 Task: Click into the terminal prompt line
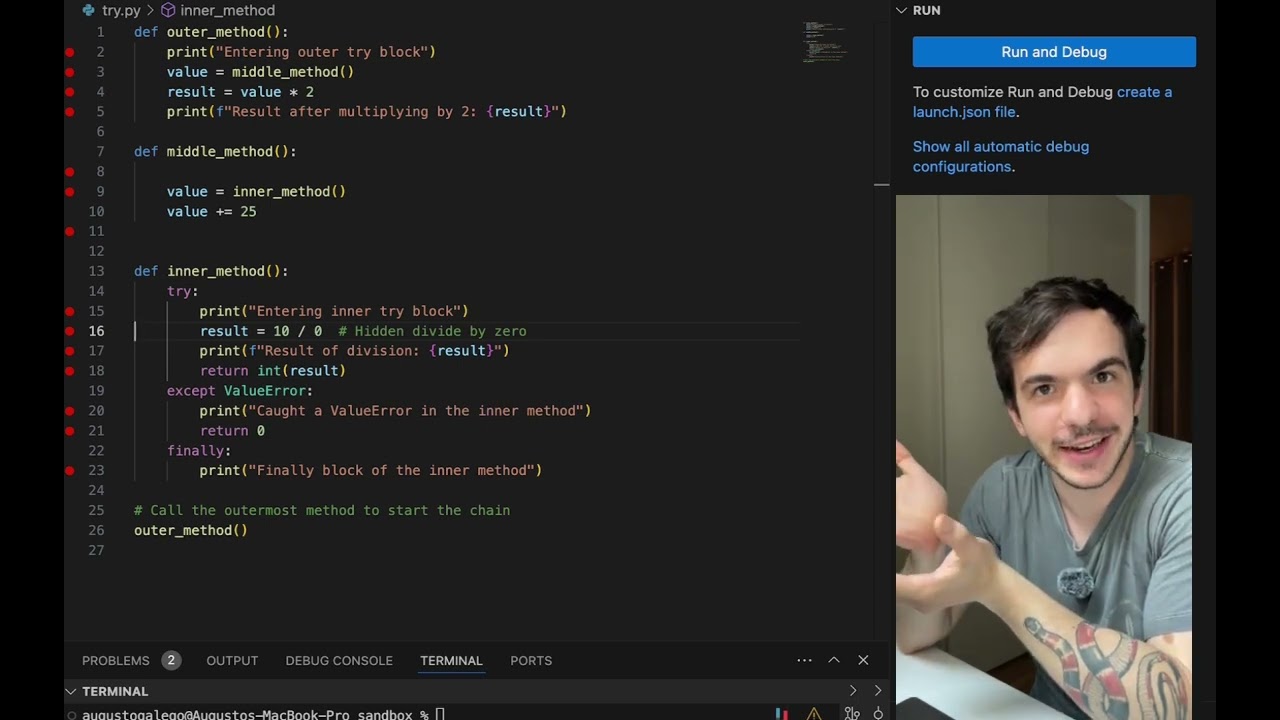(264, 714)
